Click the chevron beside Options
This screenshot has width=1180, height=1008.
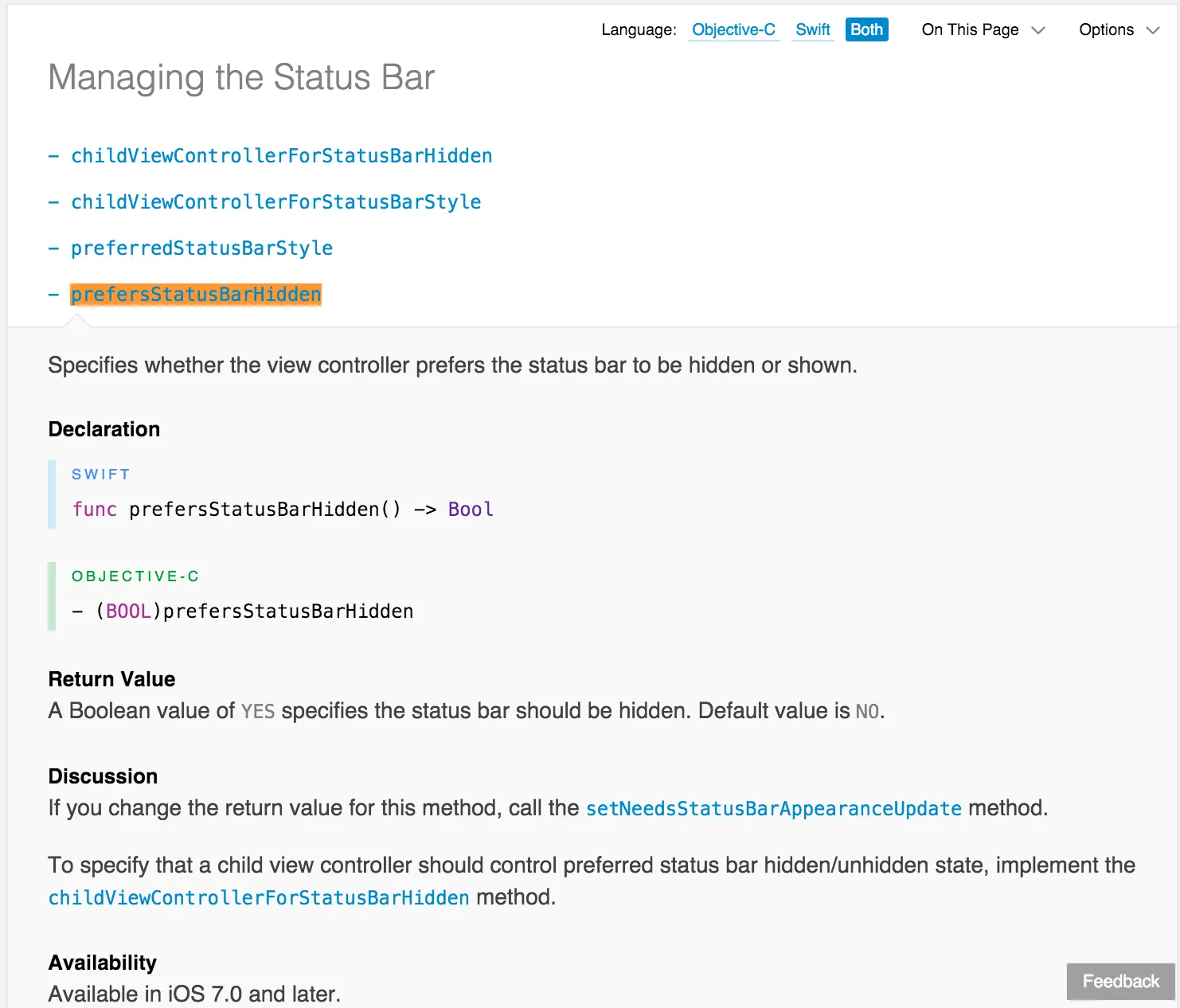(1153, 31)
